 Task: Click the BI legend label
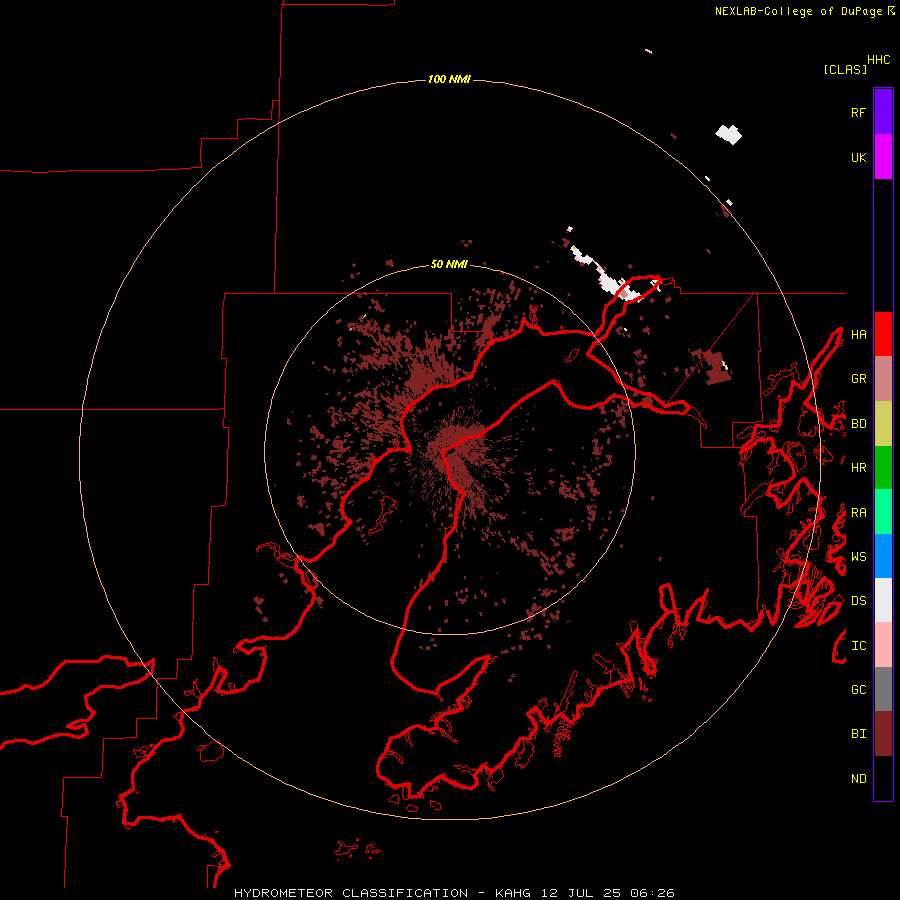point(858,734)
